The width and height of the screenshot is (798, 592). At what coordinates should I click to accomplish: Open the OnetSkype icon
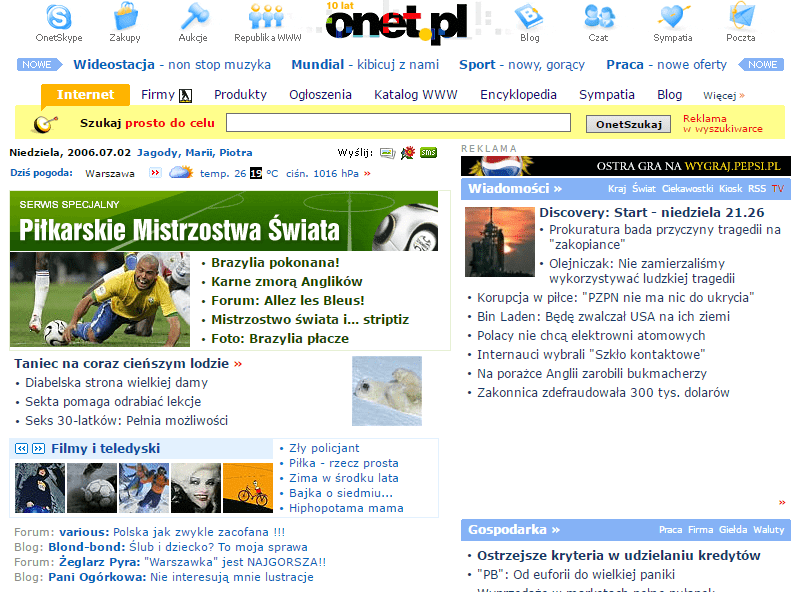59,22
